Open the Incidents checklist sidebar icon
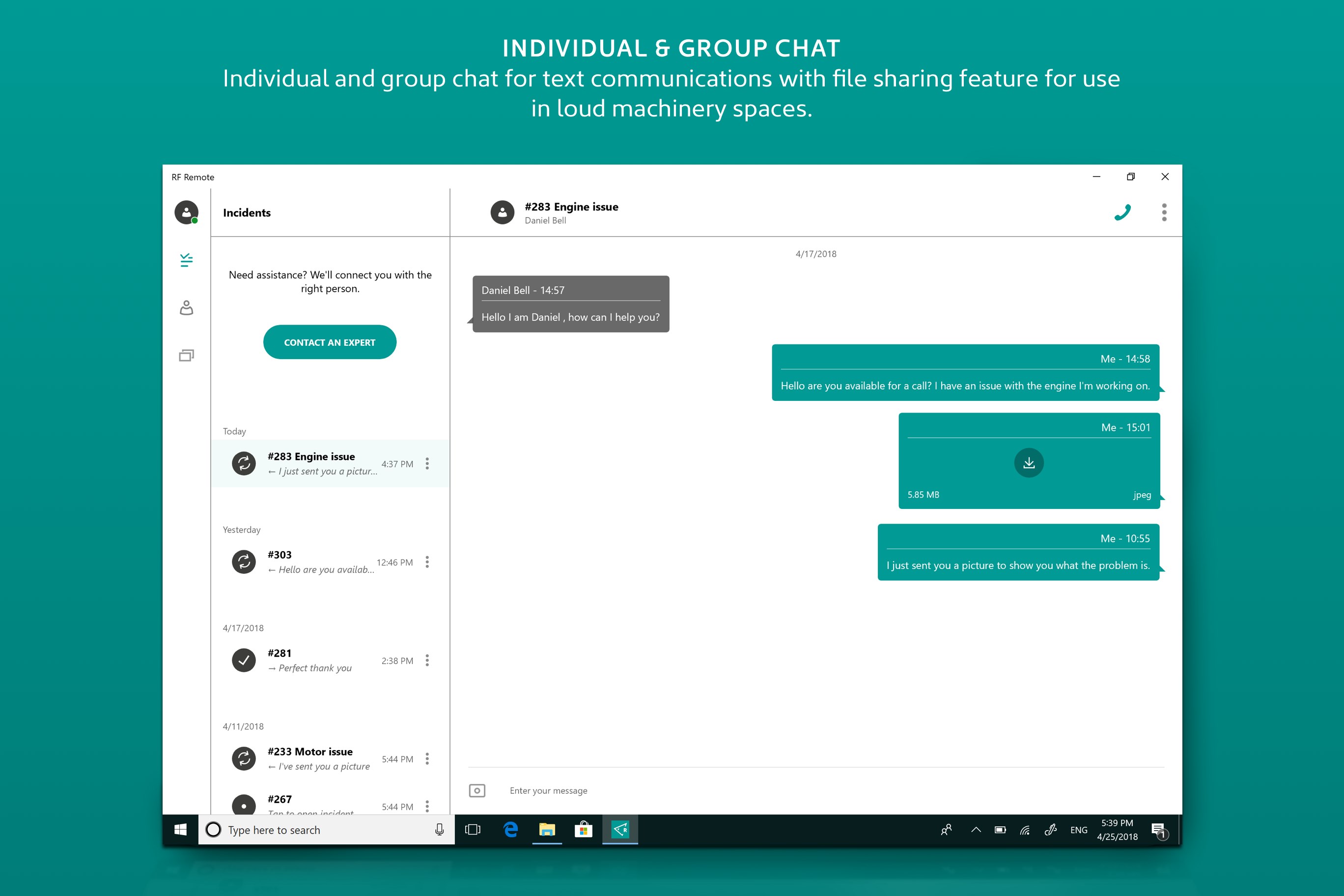The height and width of the screenshot is (896, 1344). (x=186, y=260)
